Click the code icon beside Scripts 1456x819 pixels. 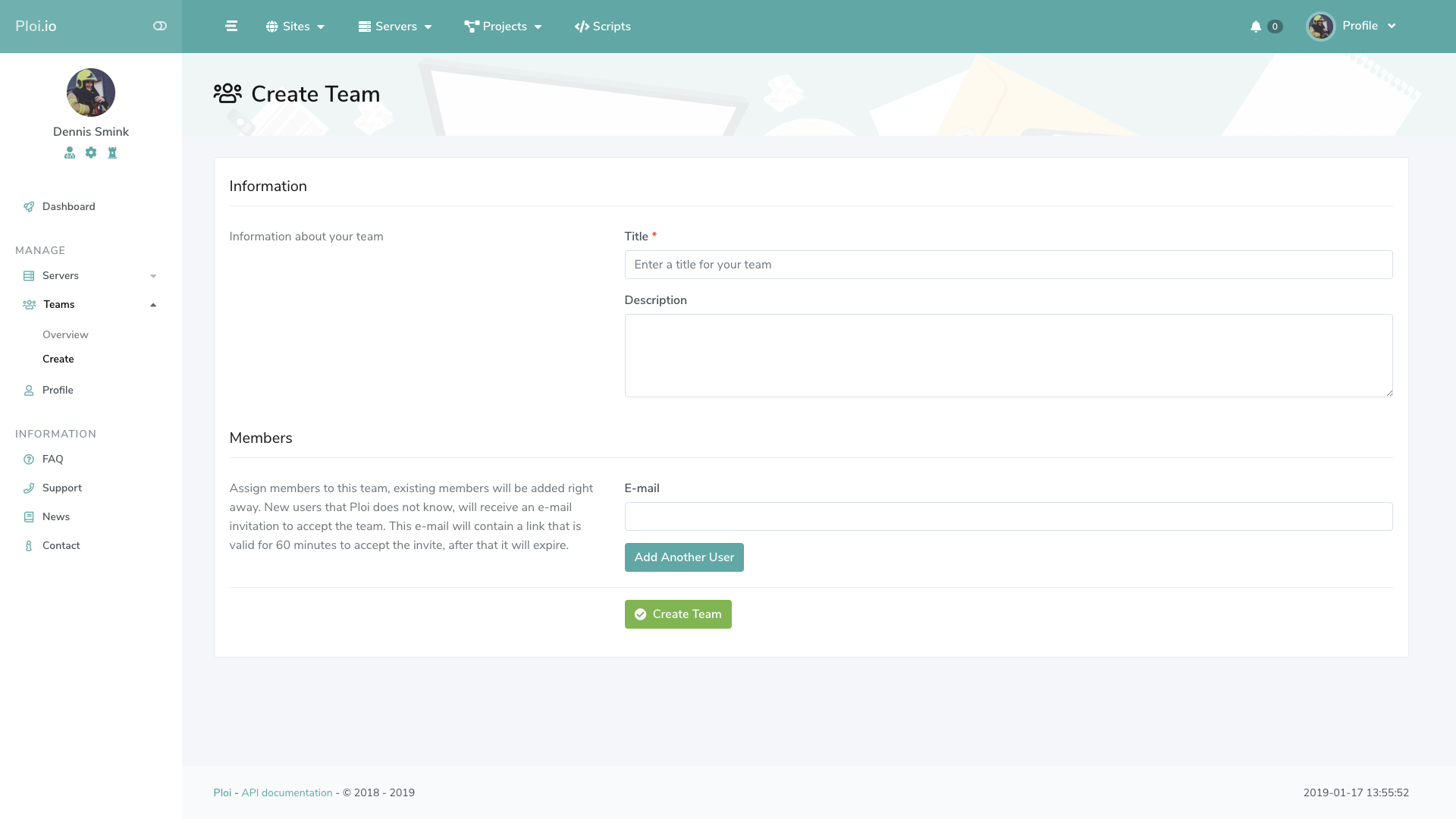582,27
